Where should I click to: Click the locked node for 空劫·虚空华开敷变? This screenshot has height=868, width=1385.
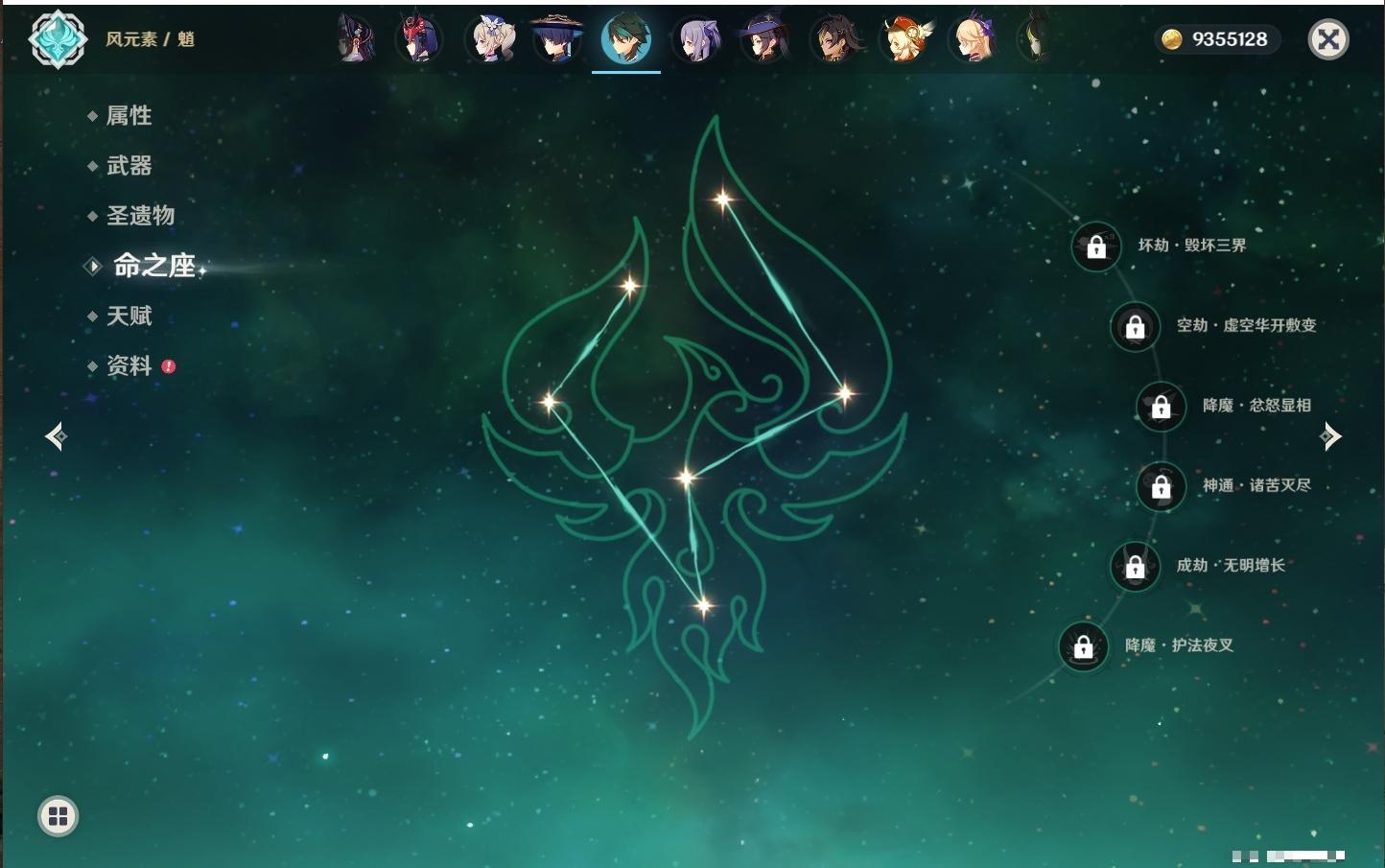[x=1135, y=326]
